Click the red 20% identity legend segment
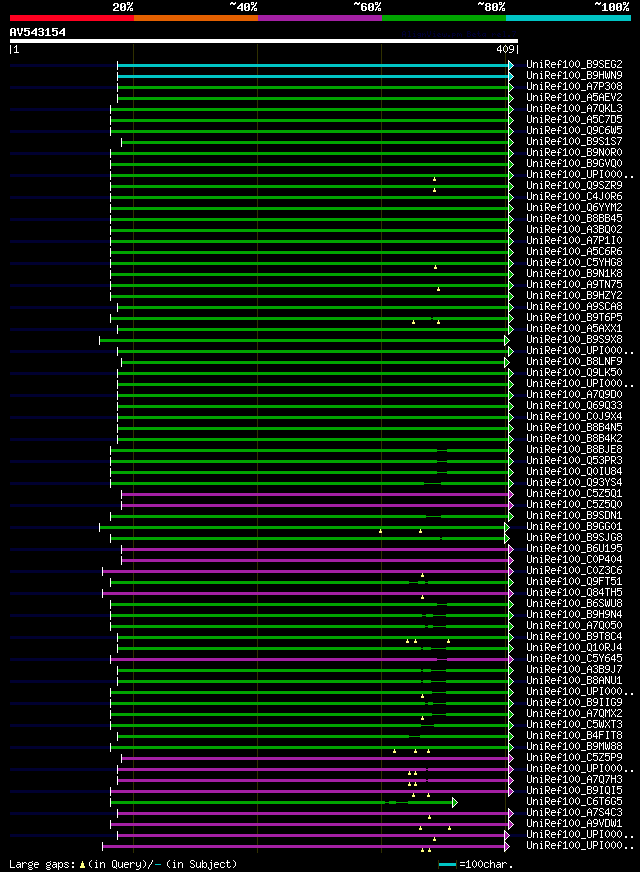 pos(72,18)
